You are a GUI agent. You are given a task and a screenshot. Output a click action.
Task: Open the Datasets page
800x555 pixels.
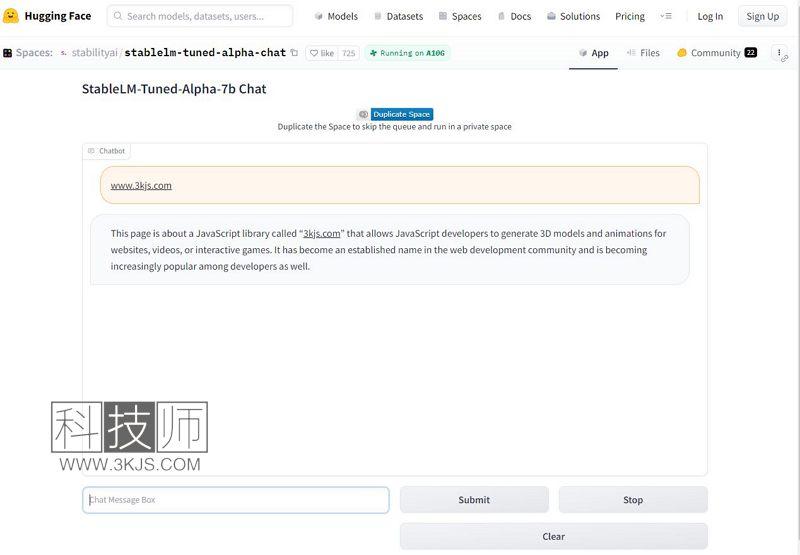click(x=398, y=16)
